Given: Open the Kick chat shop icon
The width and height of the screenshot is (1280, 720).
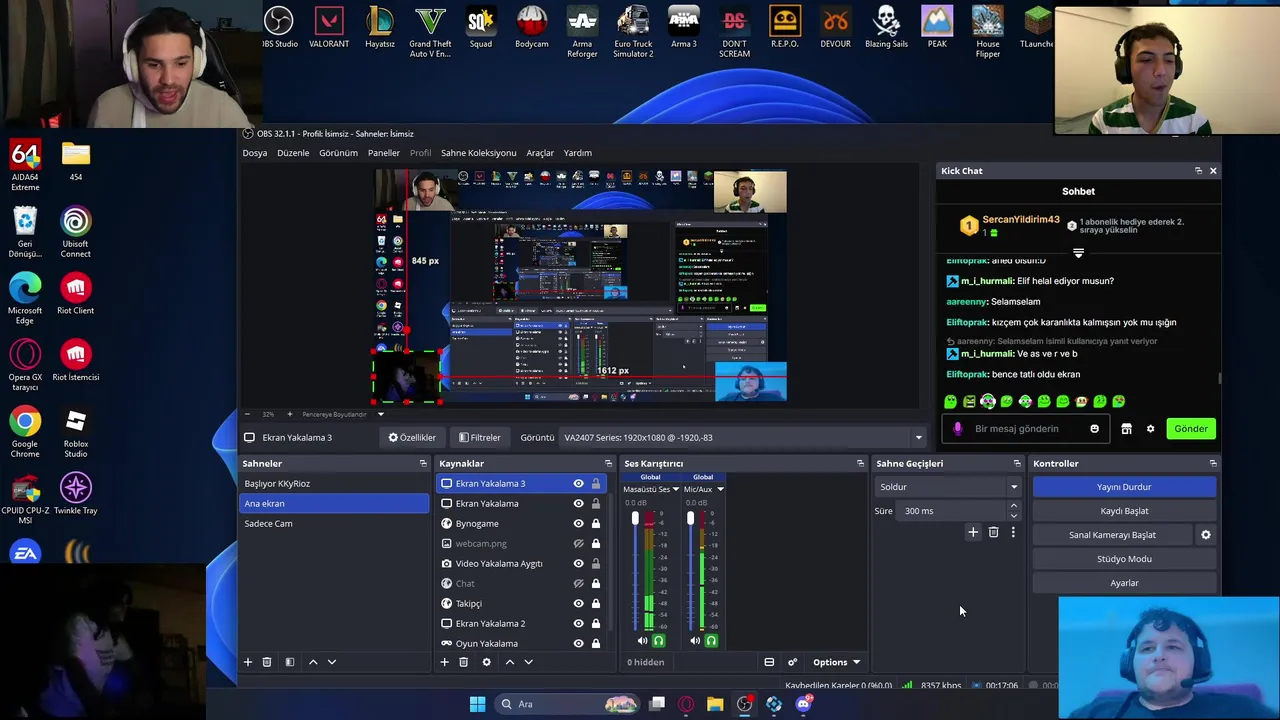Looking at the screenshot, I should pos(1126,429).
